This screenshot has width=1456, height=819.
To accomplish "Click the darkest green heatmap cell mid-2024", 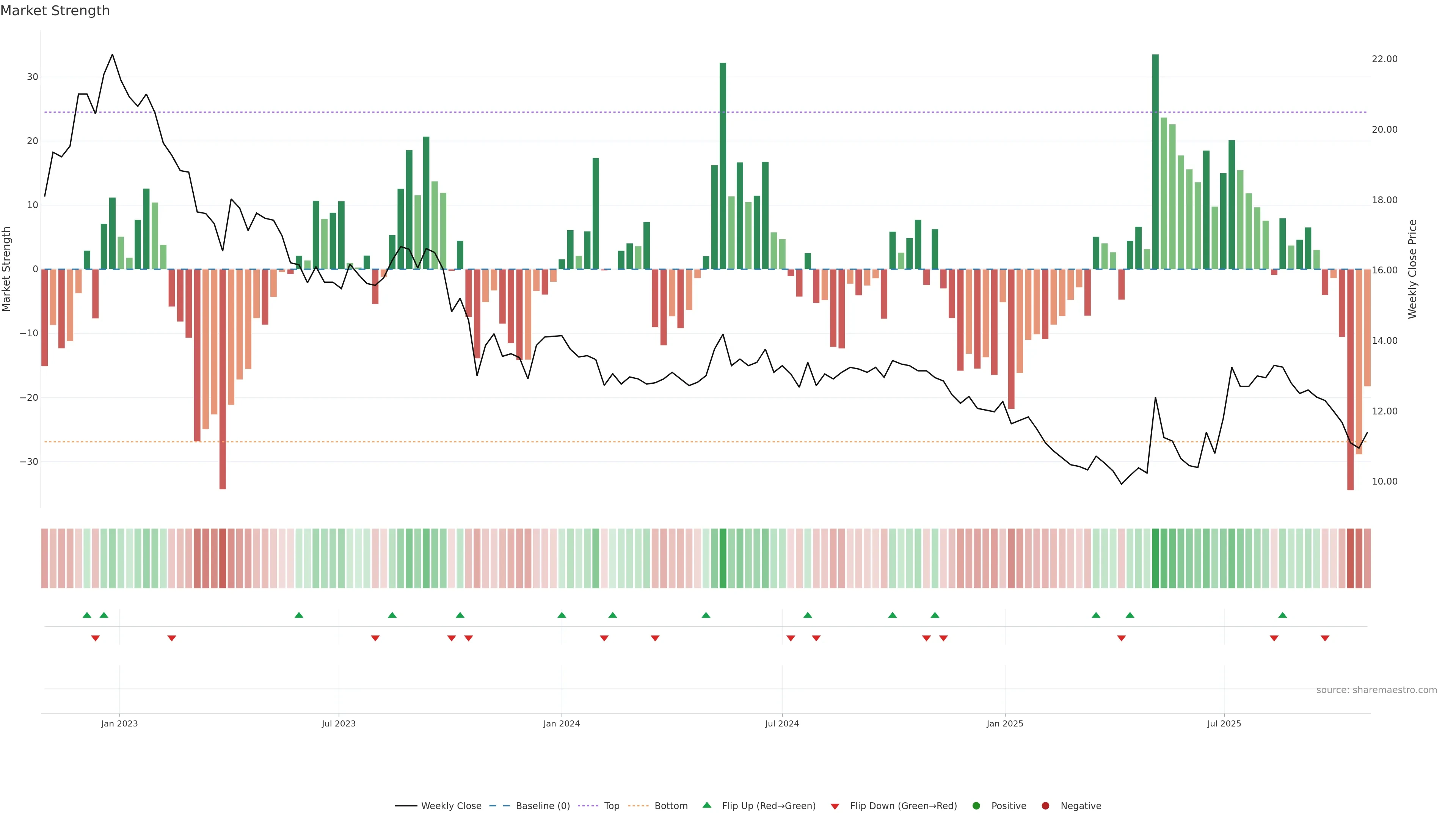I will point(723,558).
